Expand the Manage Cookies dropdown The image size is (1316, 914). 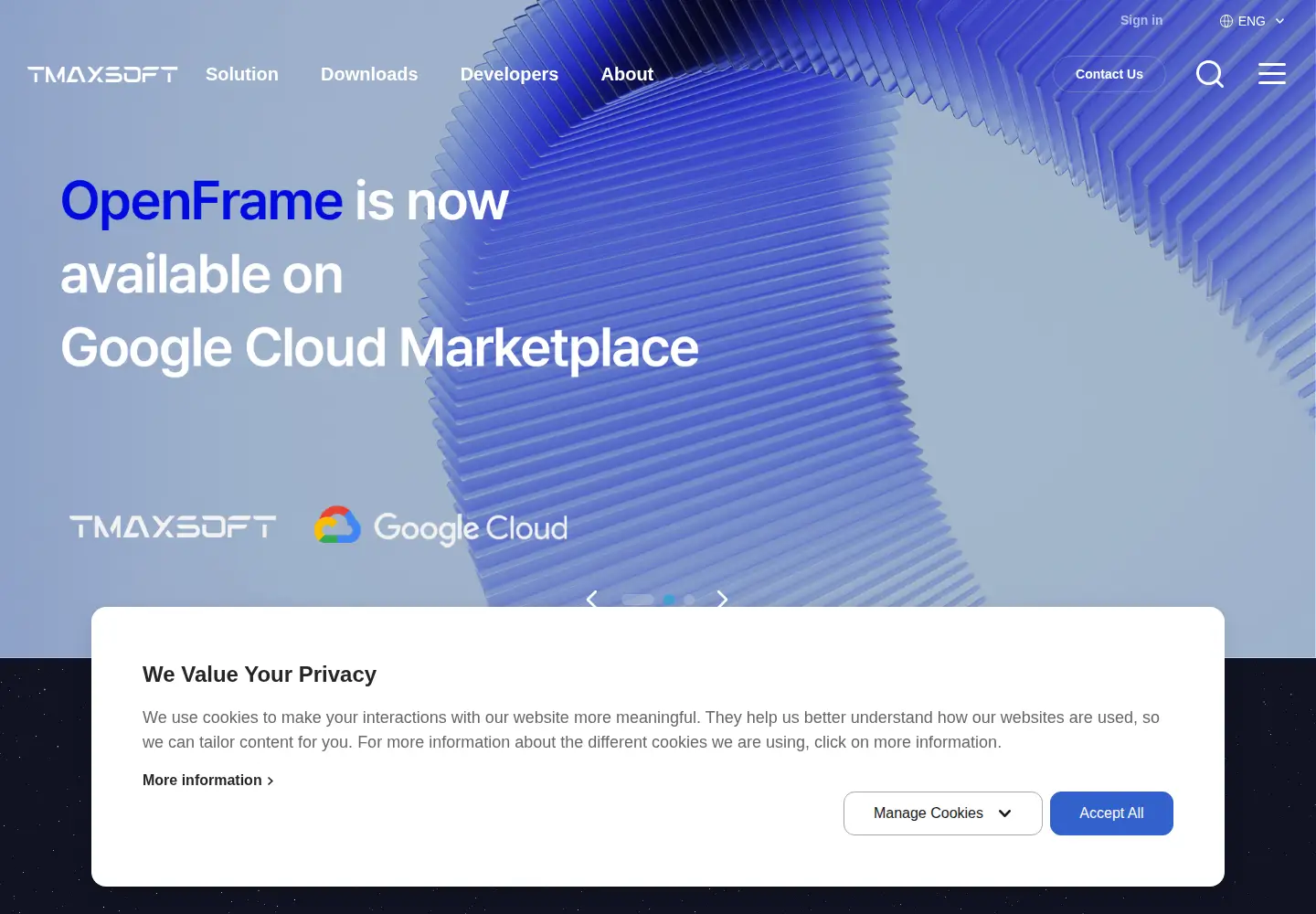coord(943,813)
